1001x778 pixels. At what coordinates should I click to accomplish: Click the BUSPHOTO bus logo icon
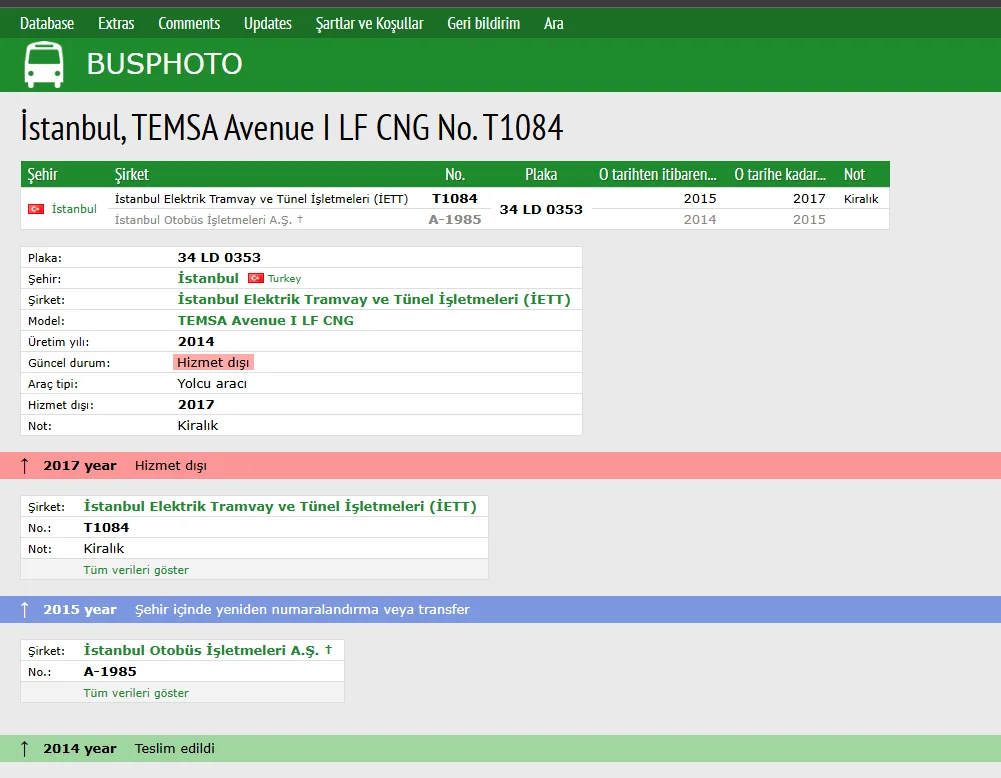pos(44,64)
